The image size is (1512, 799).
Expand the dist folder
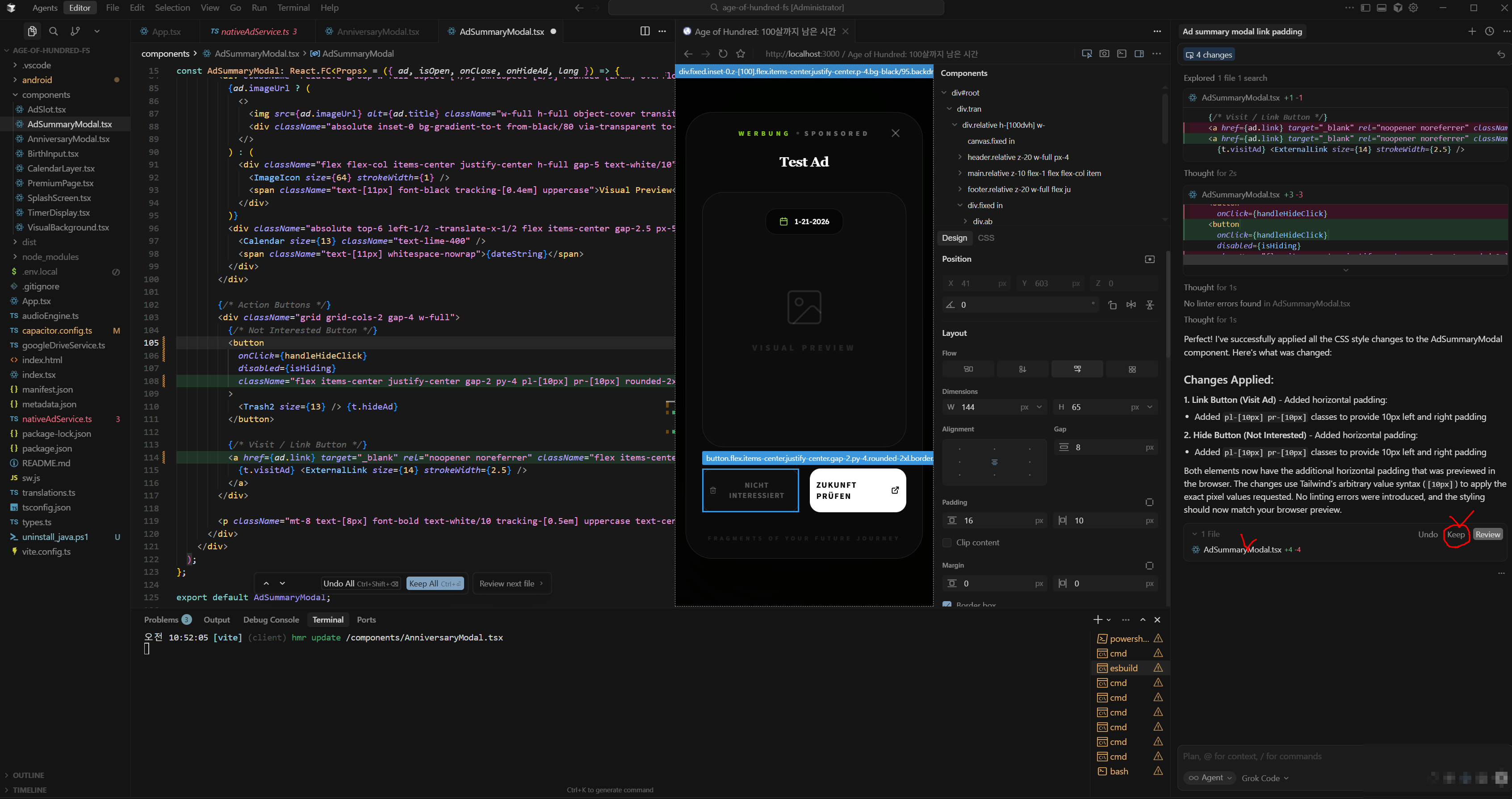point(29,242)
